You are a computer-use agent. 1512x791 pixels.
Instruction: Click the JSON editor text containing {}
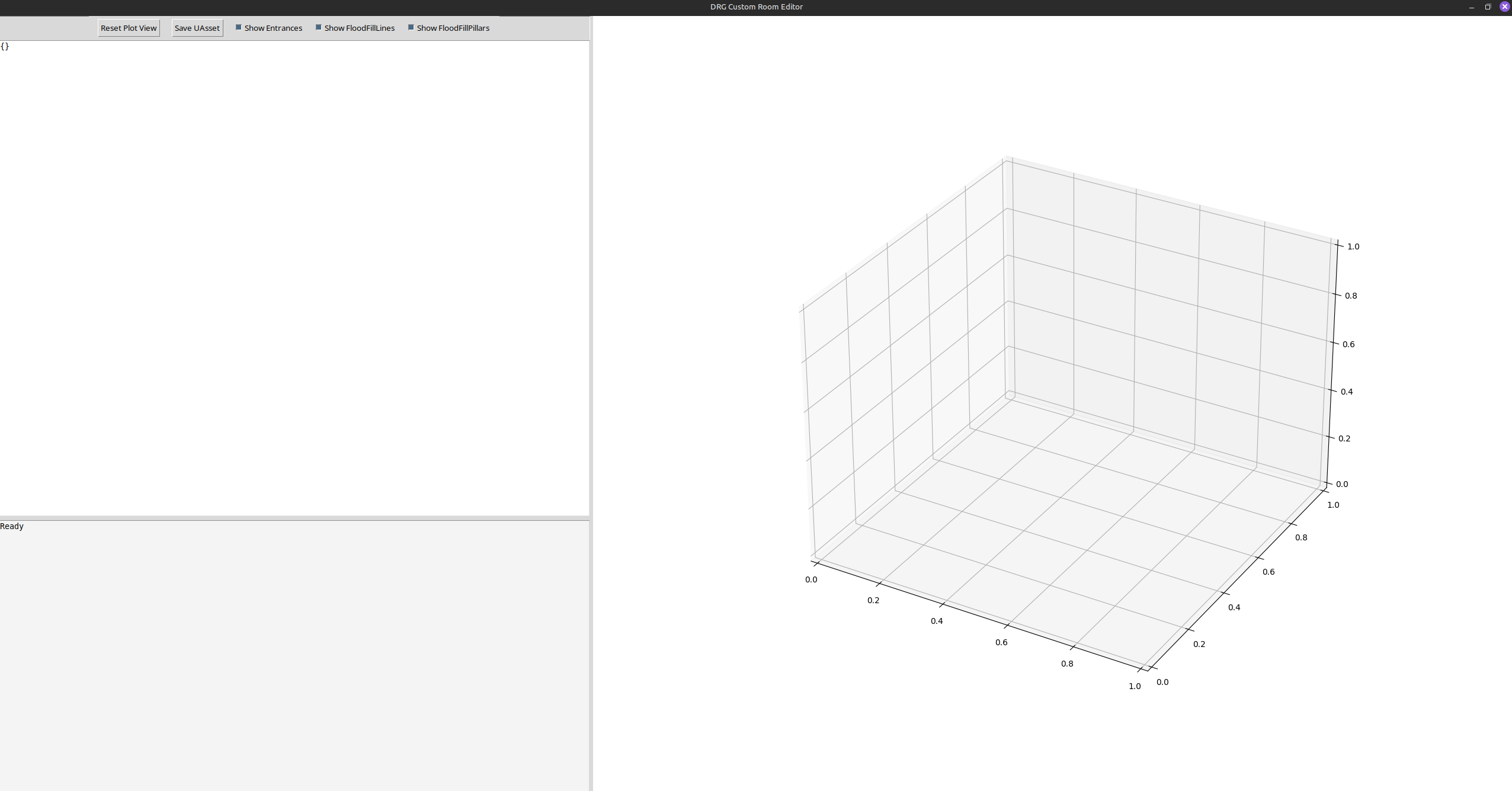(5, 46)
